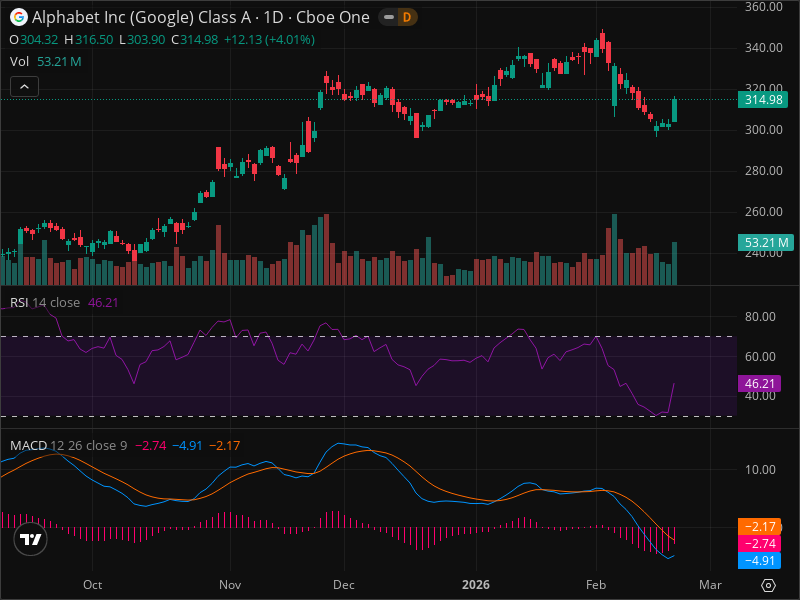The image size is (800, 600).
Task: Click the -2.17 value in the MACD legend
Action: 224,445
